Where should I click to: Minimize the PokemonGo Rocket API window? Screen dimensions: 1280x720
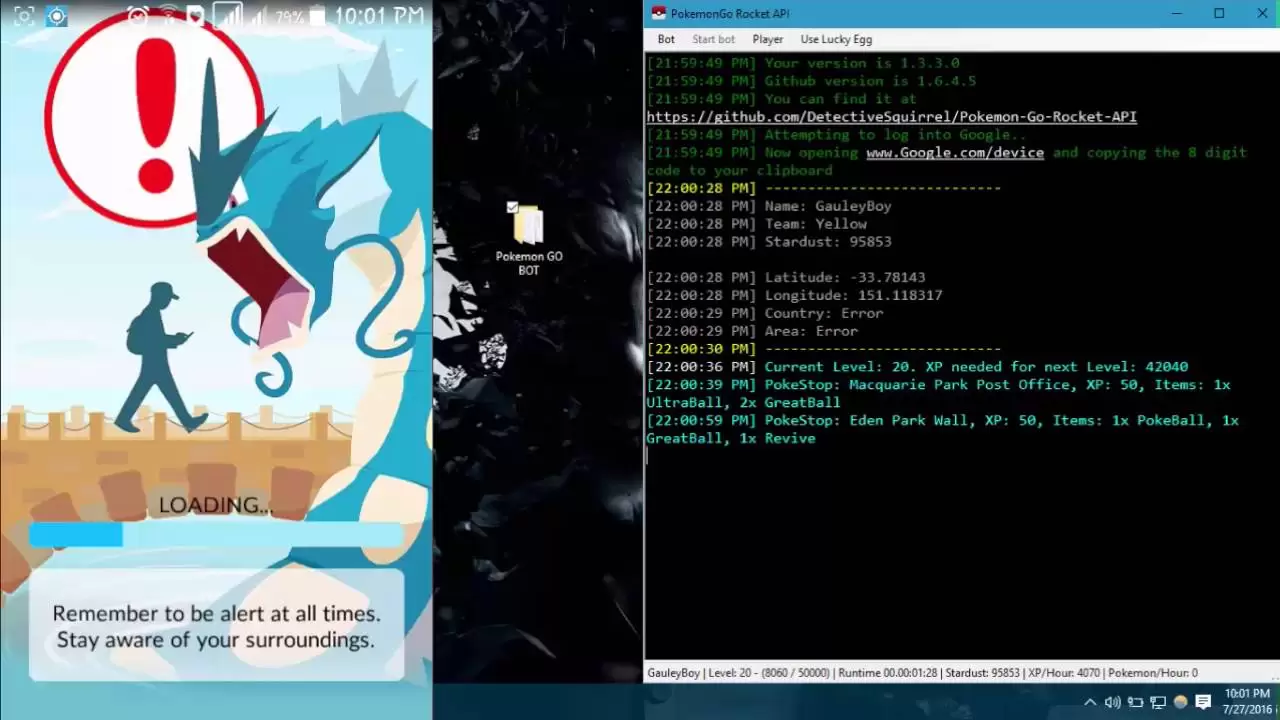1175,13
